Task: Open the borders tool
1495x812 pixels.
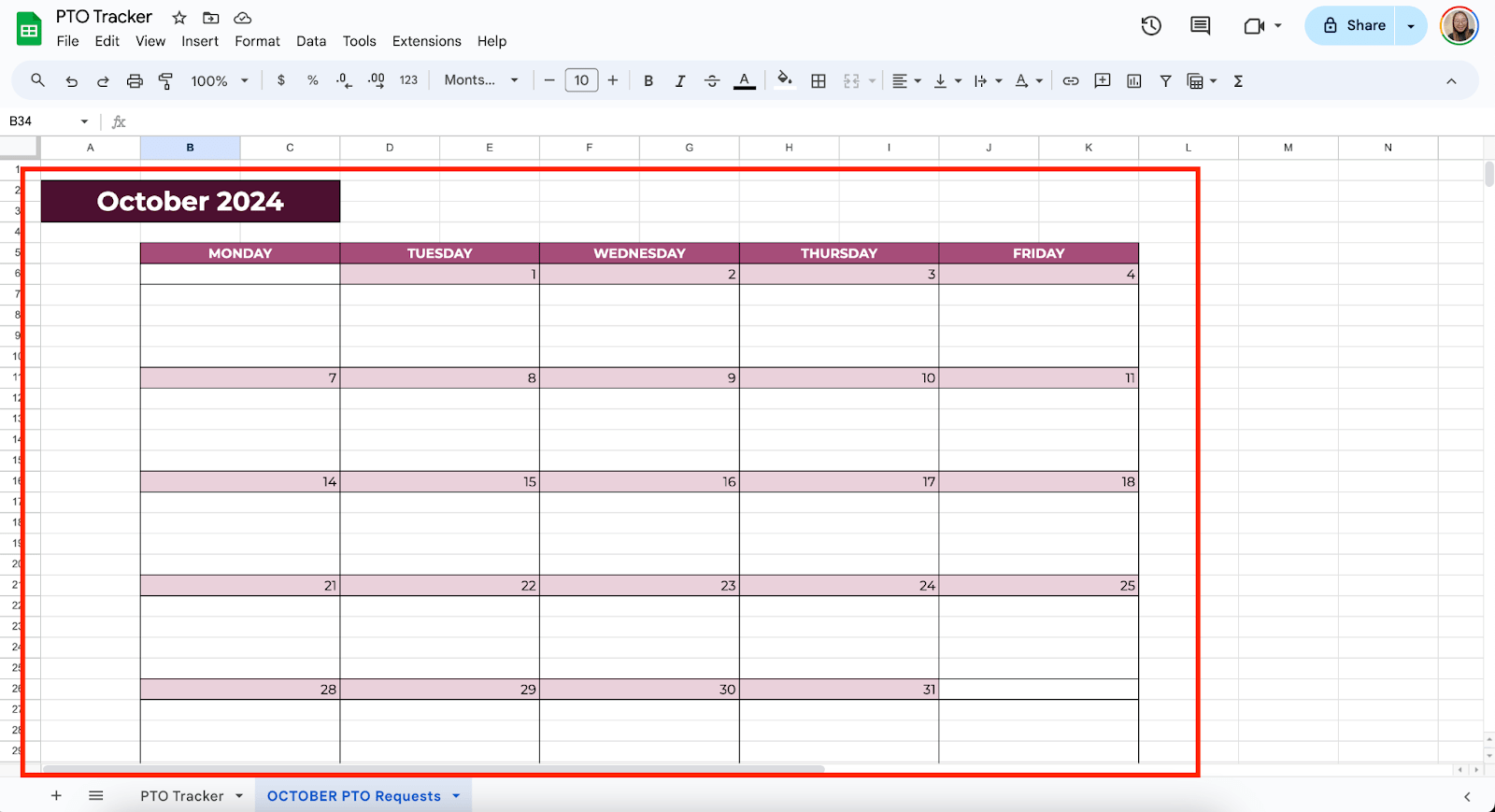Action: 819,81
